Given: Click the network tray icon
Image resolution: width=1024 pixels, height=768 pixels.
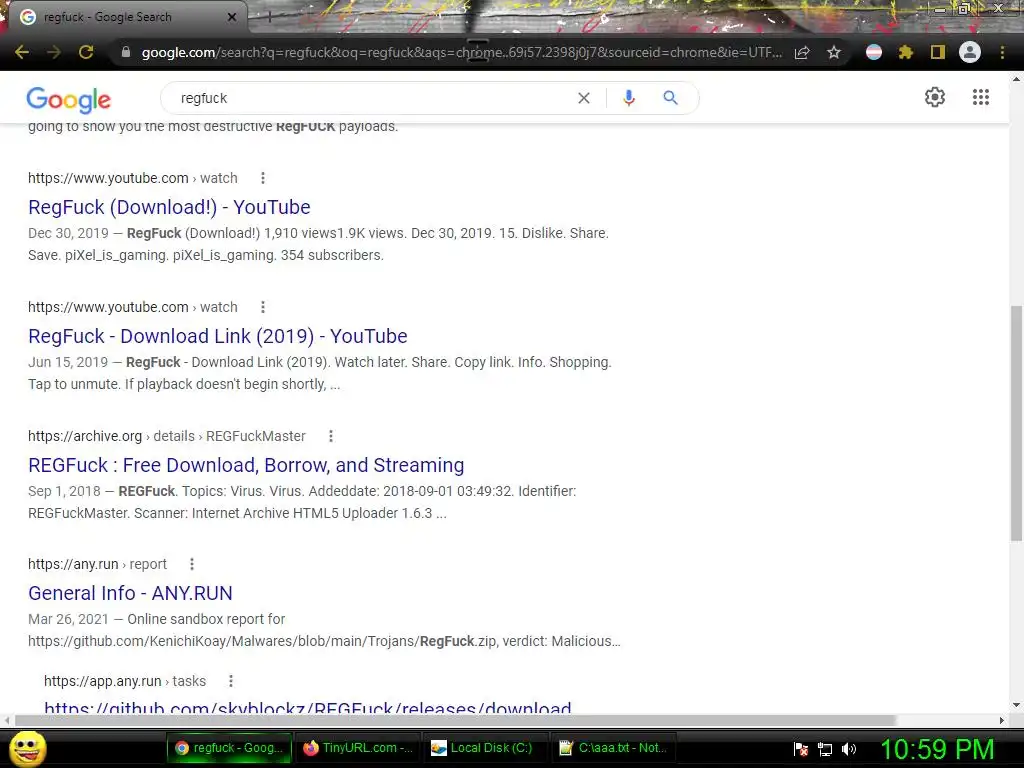Looking at the screenshot, I should (x=825, y=749).
